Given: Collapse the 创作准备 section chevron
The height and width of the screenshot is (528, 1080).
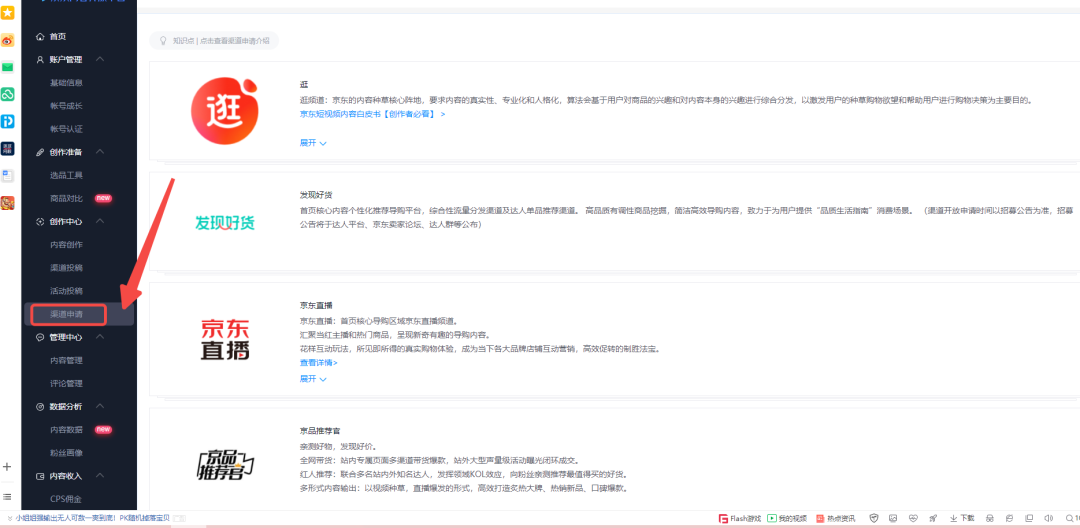Looking at the screenshot, I should click(x=100, y=151).
